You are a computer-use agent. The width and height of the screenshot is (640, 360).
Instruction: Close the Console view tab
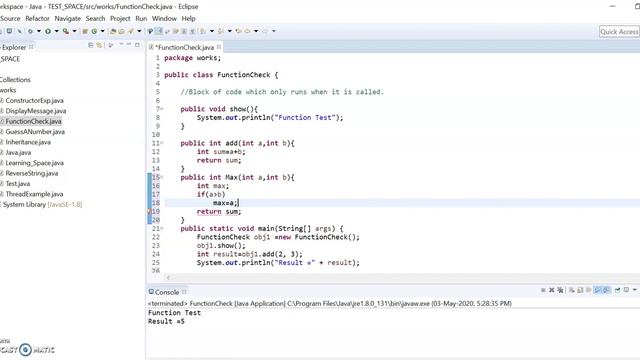[x=184, y=292]
